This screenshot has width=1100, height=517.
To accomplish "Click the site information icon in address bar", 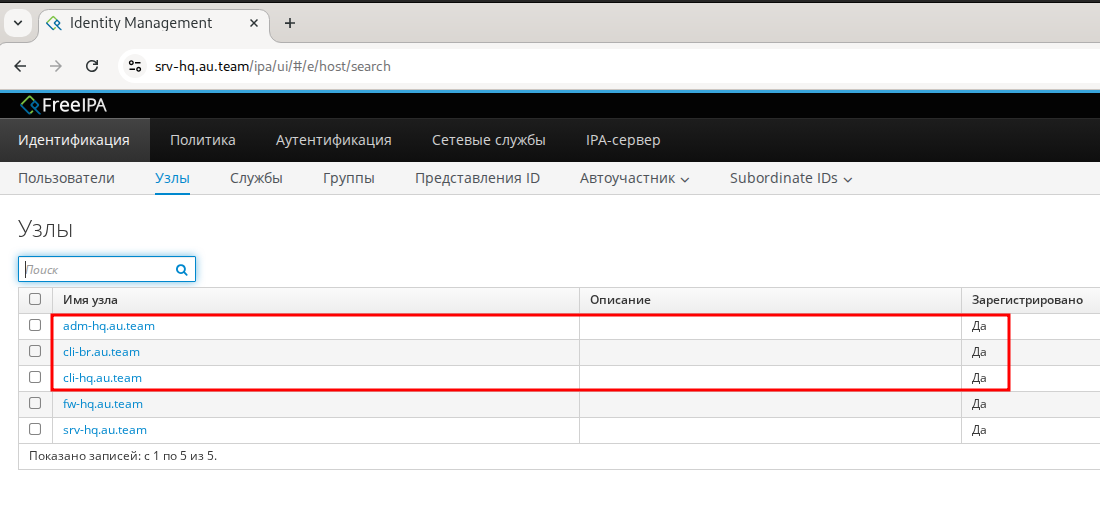I will (135, 66).
